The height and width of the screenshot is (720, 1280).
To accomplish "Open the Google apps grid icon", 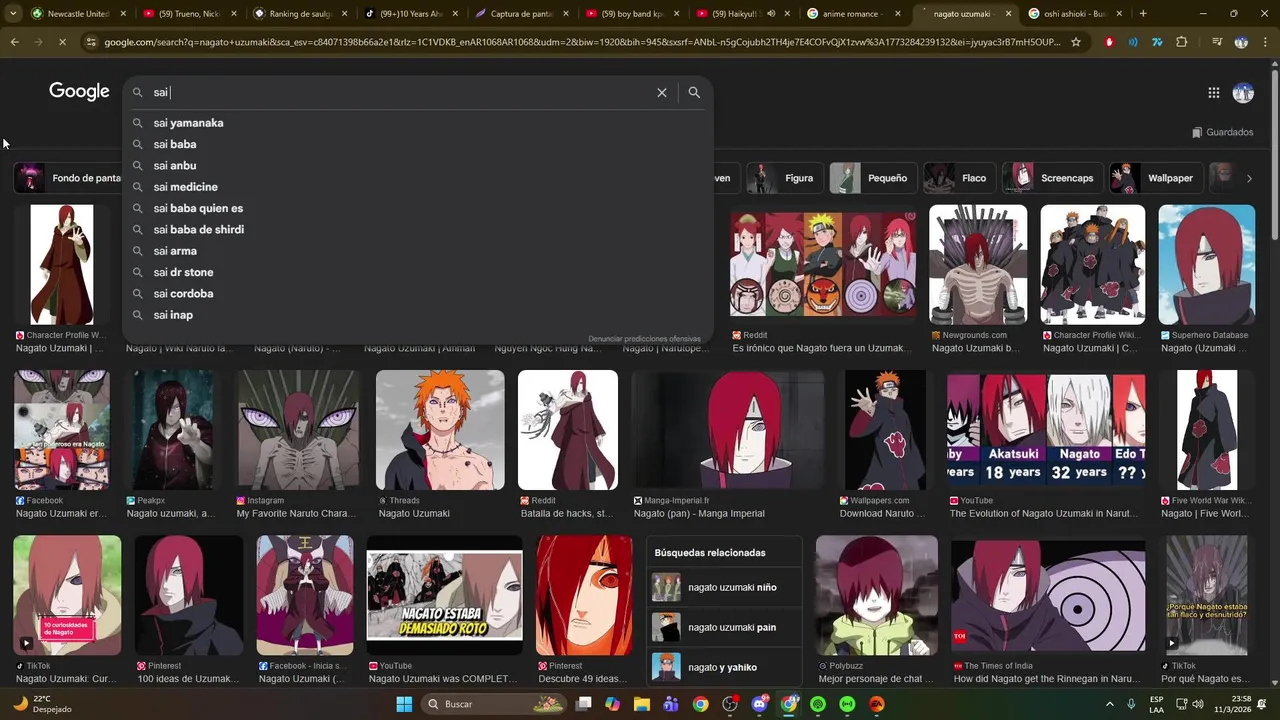I will (x=1213, y=93).
